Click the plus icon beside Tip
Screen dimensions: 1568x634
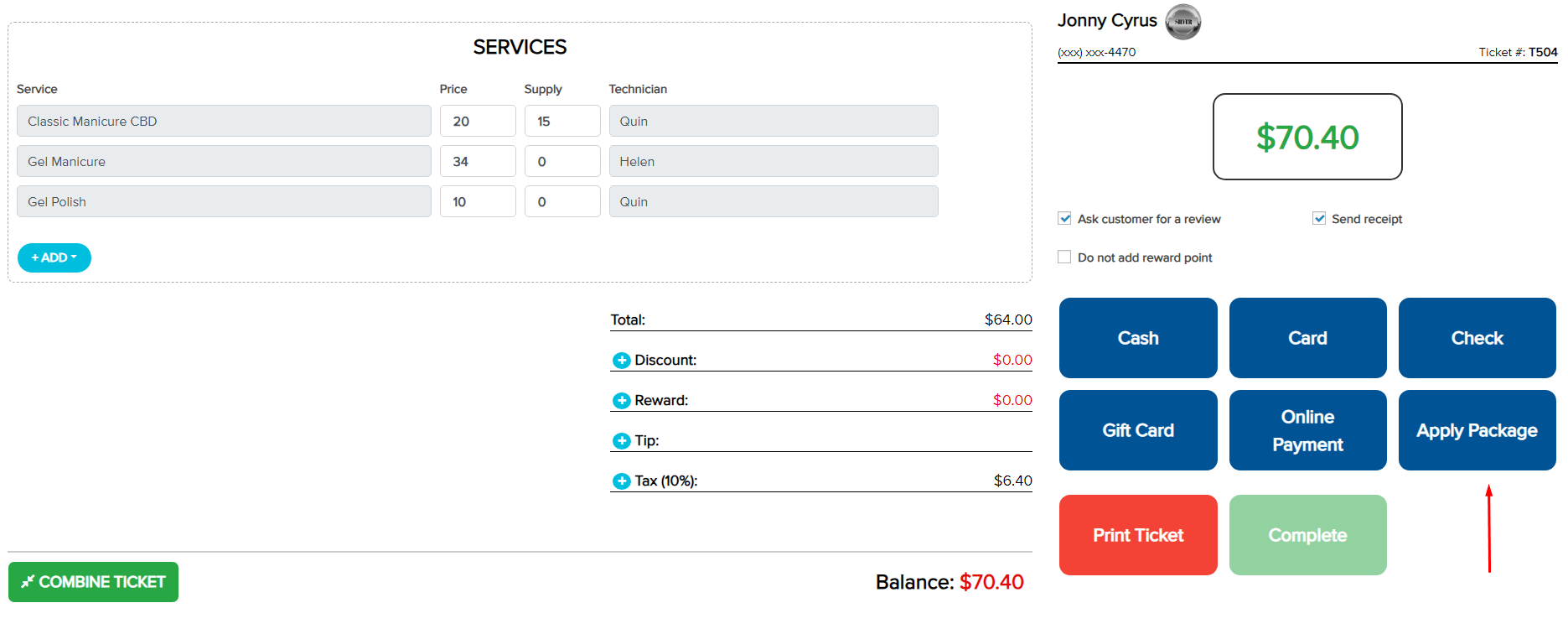[621, 441]
